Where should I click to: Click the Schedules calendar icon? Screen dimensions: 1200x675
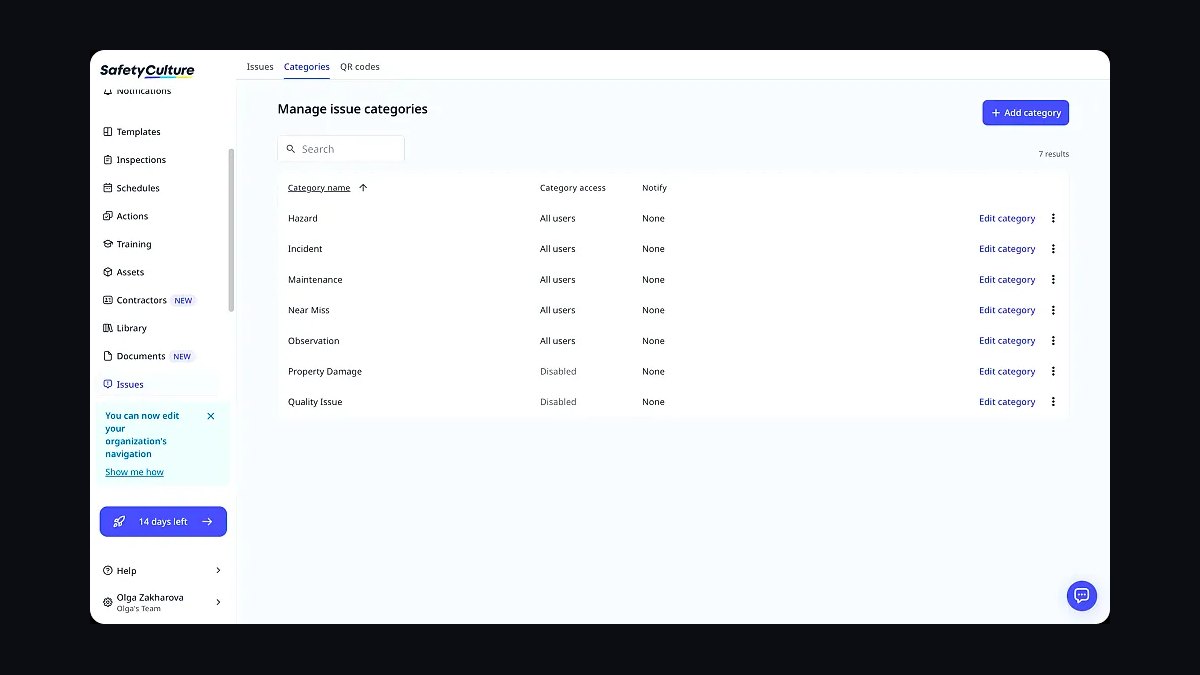click(108, 188)
